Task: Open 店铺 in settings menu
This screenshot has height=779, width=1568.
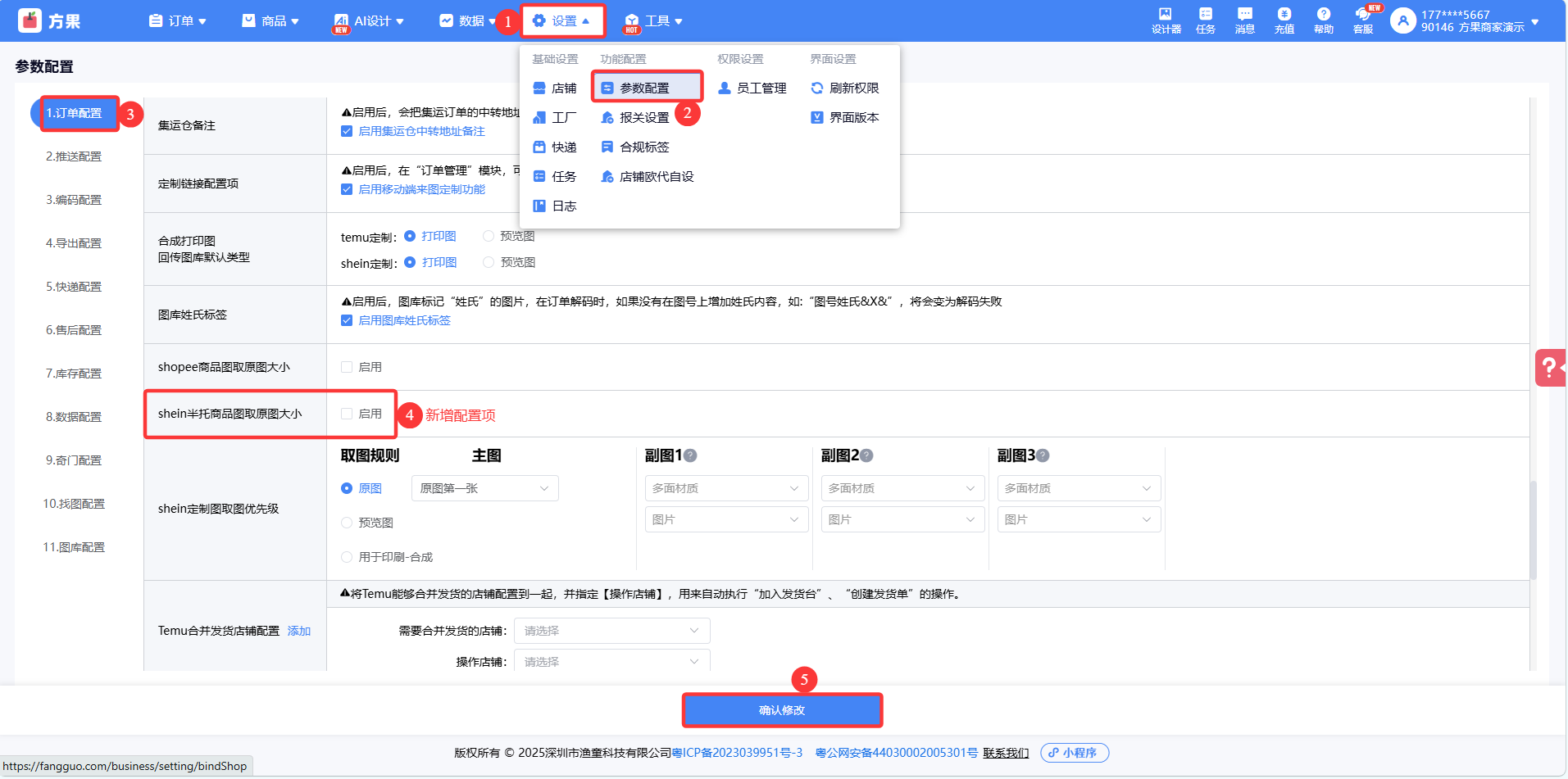Action: tap(555, 88)
